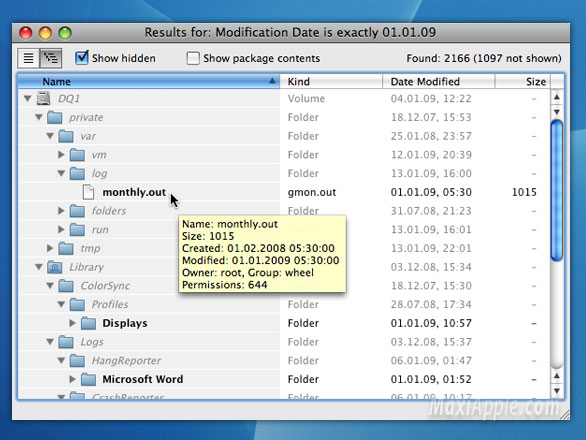Click the window resize grip handle
The height and width of the screenshot is (440, 586).
pyautogui.click(x=565, y=414)
